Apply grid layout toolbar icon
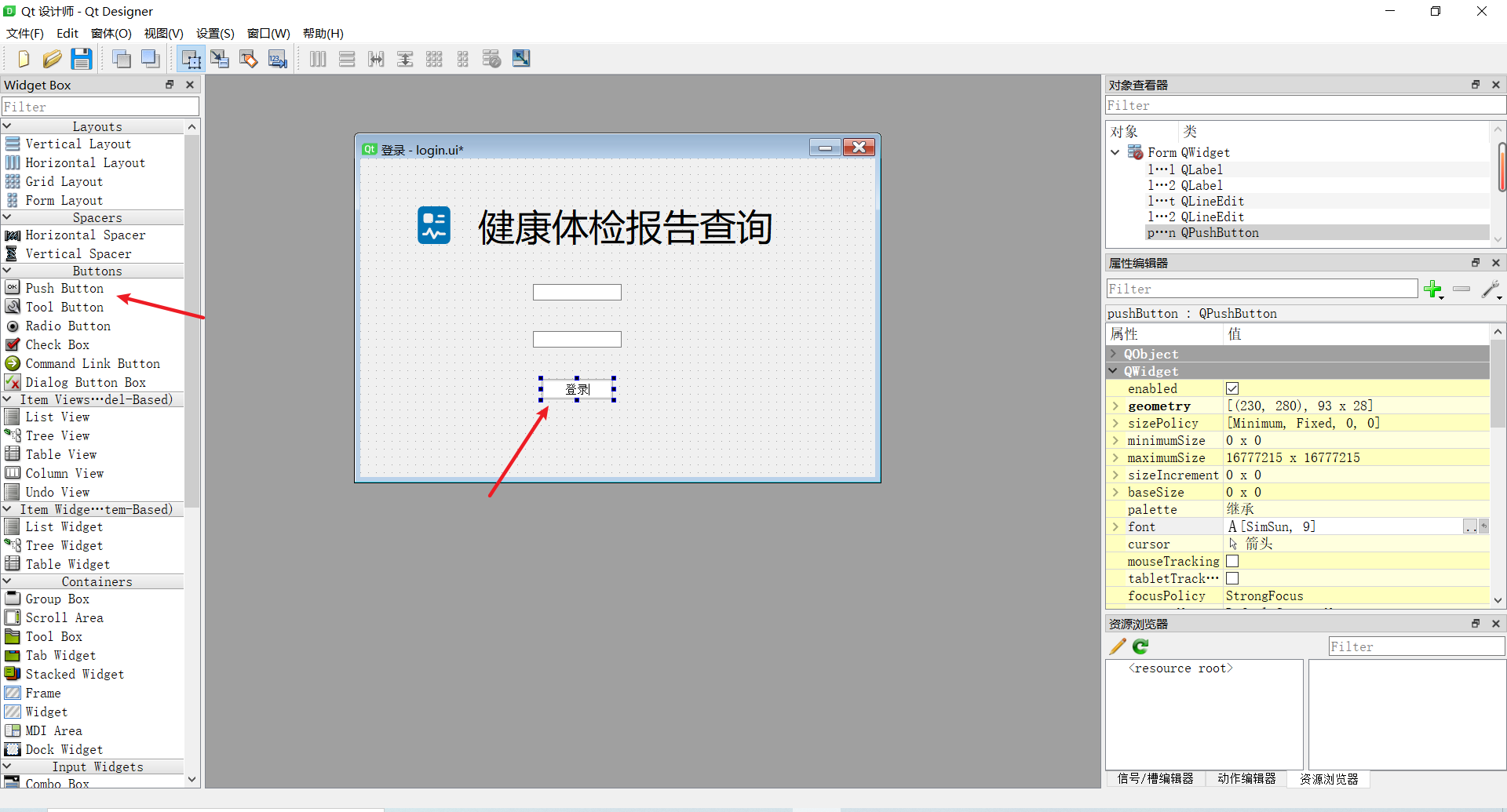The height and width of the screenshot is (812, 1507). 434,59
